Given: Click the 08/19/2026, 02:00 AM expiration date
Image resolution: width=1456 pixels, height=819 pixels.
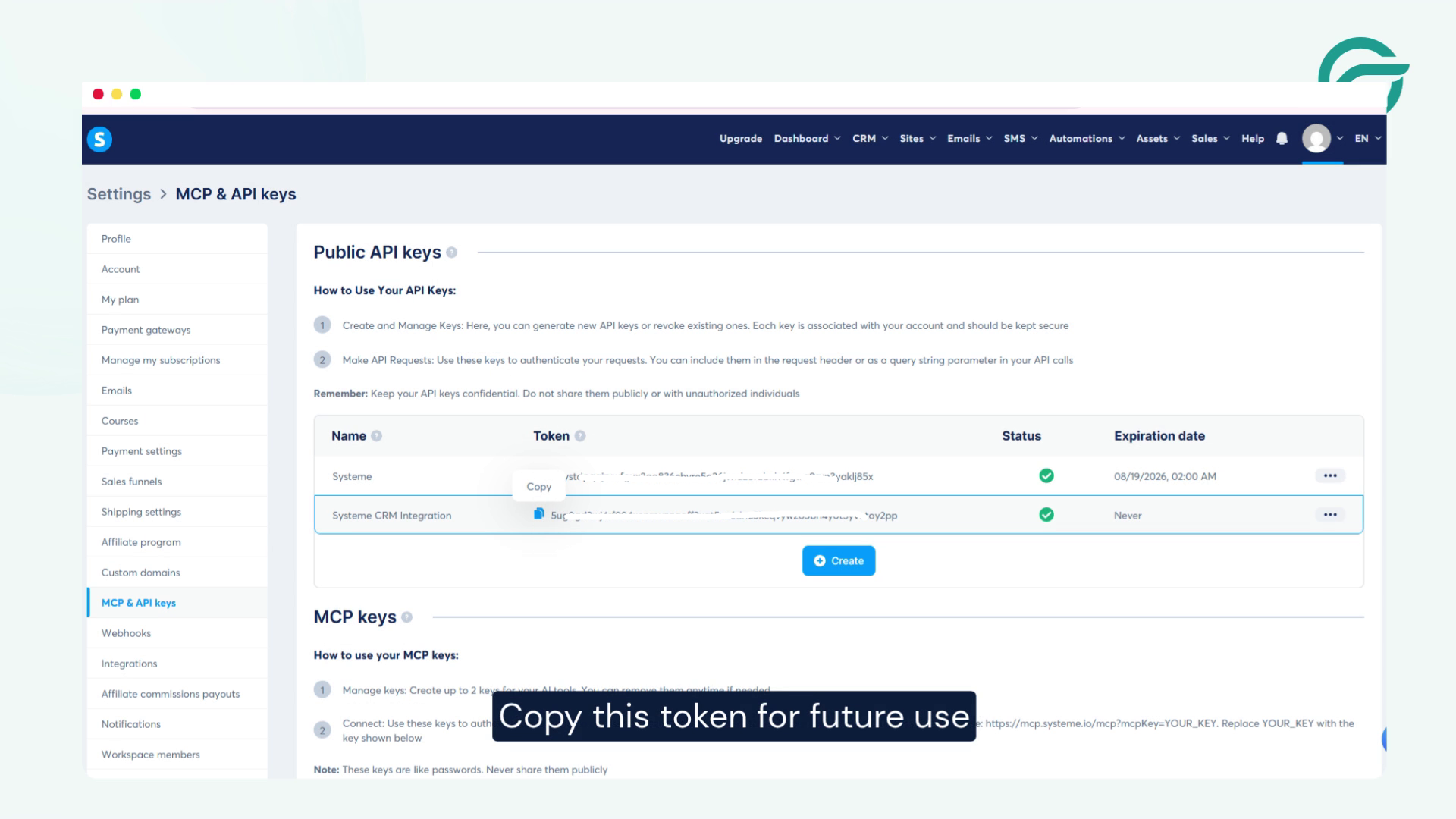Looking at the screenshot, I should point(1165,476).
